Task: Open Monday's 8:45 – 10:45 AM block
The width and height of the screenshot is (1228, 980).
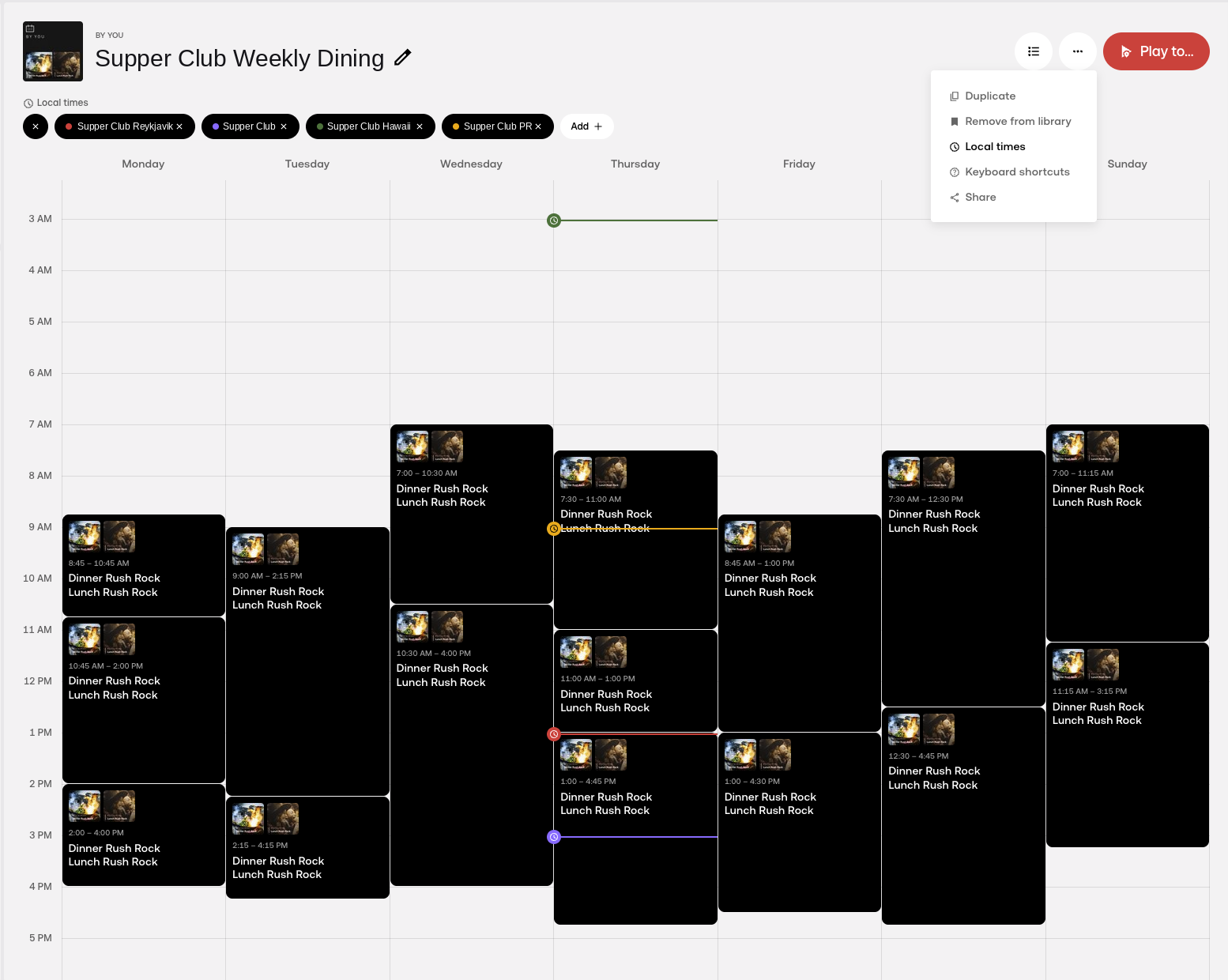Action: pyautogui.click(x=144, y=565)
